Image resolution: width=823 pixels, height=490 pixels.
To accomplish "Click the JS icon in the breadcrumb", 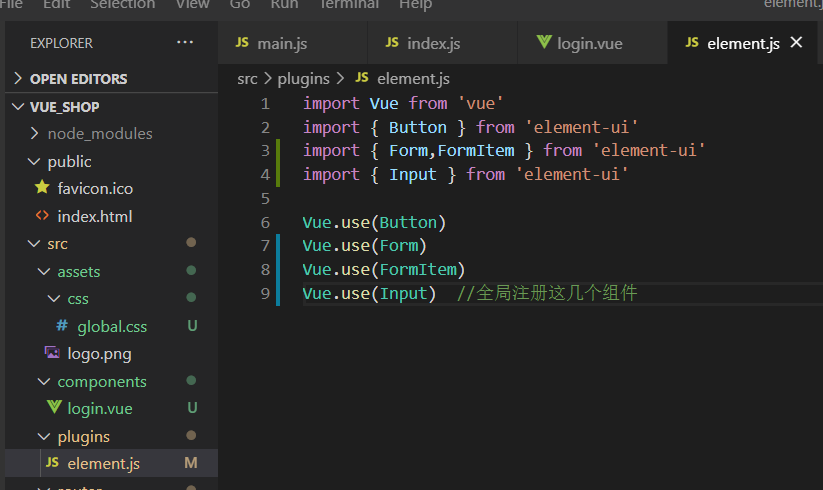I will 362,78.
